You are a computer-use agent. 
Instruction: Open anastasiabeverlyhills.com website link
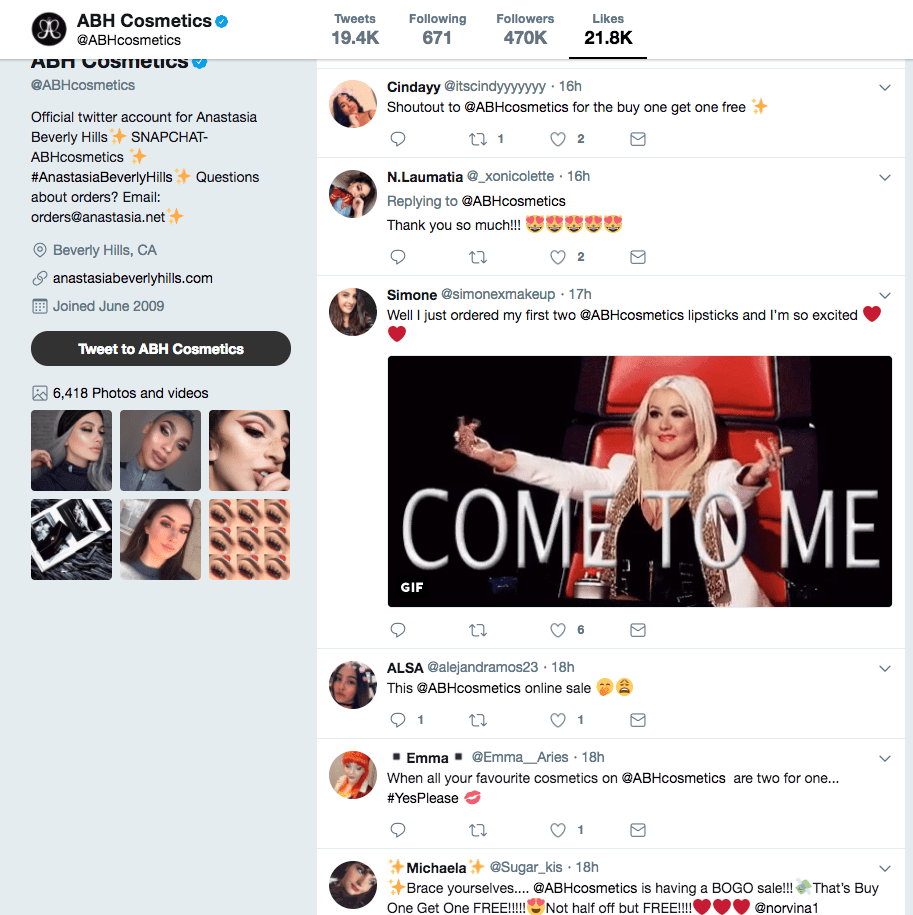[133, 278]
